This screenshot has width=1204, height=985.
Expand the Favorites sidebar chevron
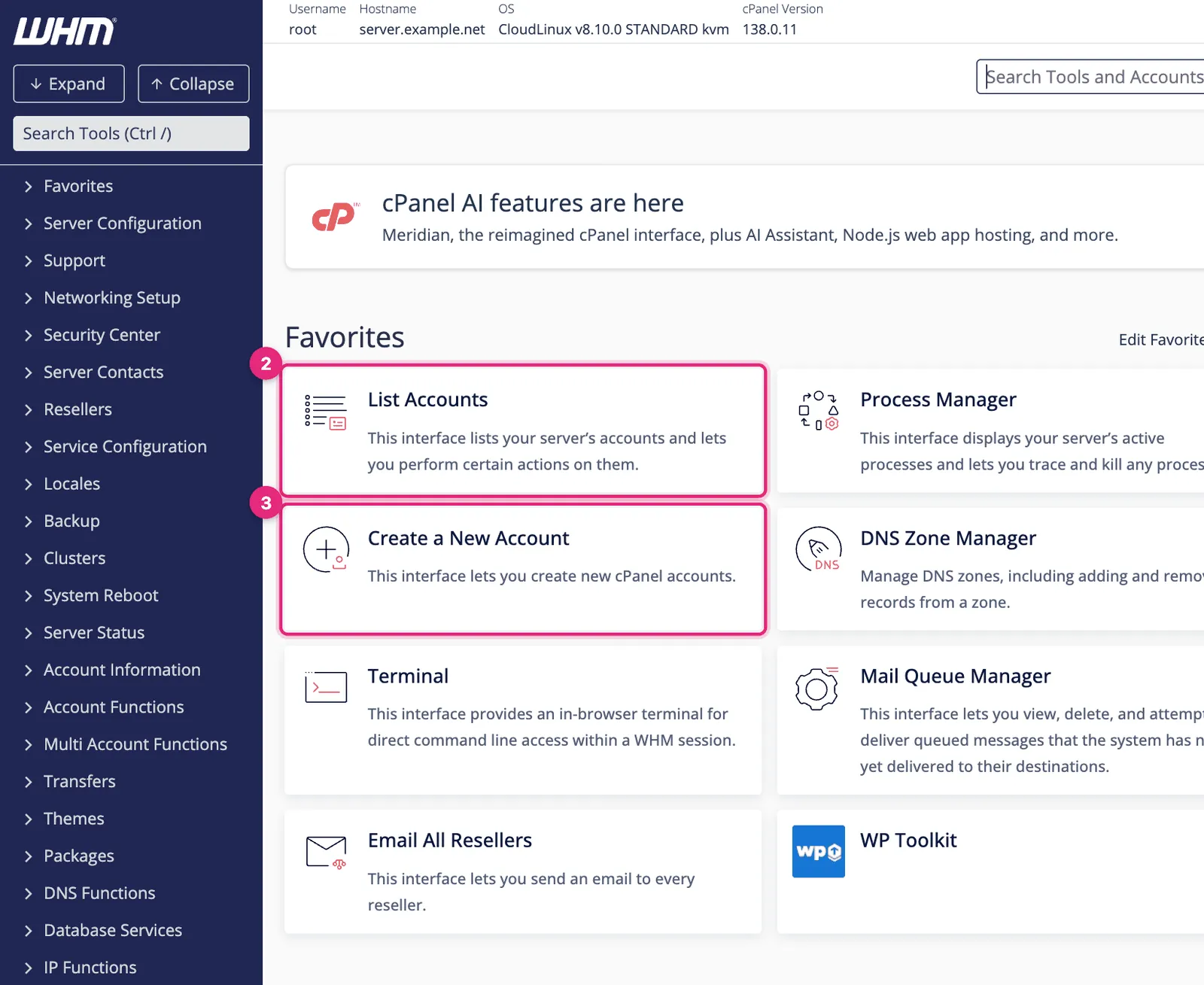pos(29,187)
